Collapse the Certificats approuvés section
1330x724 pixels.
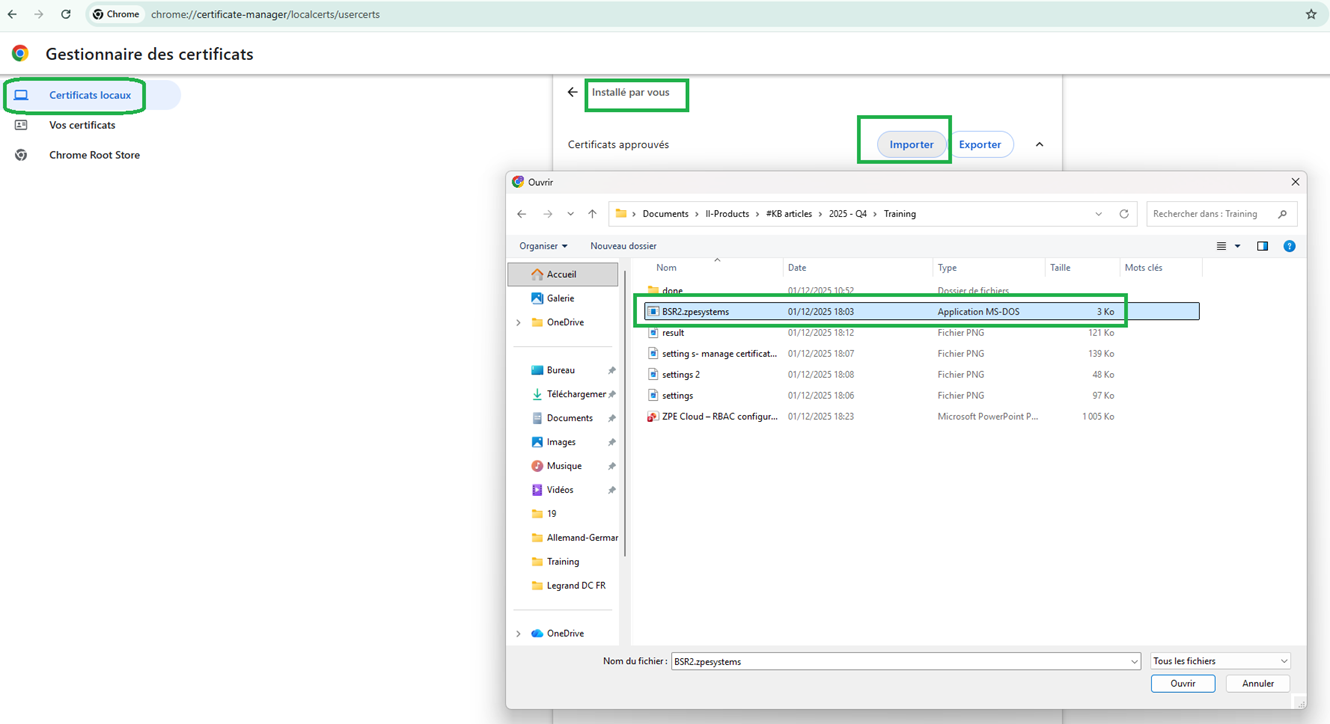tap(1039, 144)
